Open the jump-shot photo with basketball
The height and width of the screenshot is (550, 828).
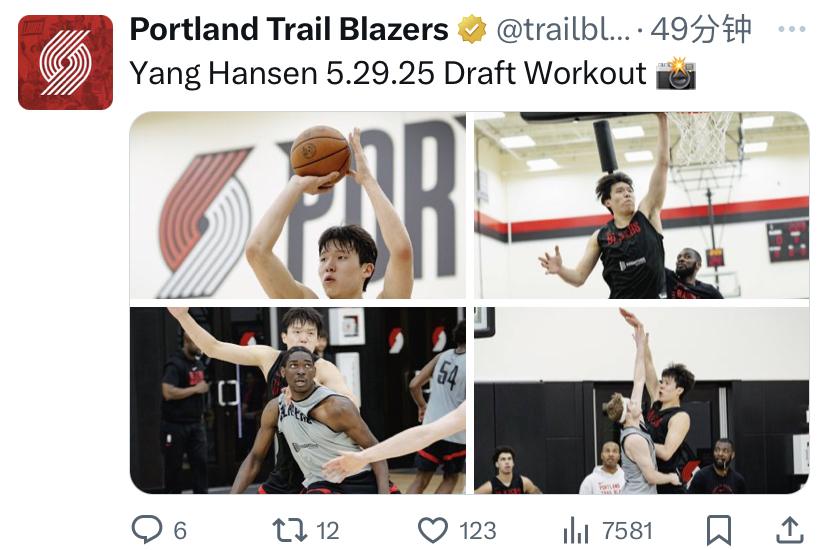(298, 205)
